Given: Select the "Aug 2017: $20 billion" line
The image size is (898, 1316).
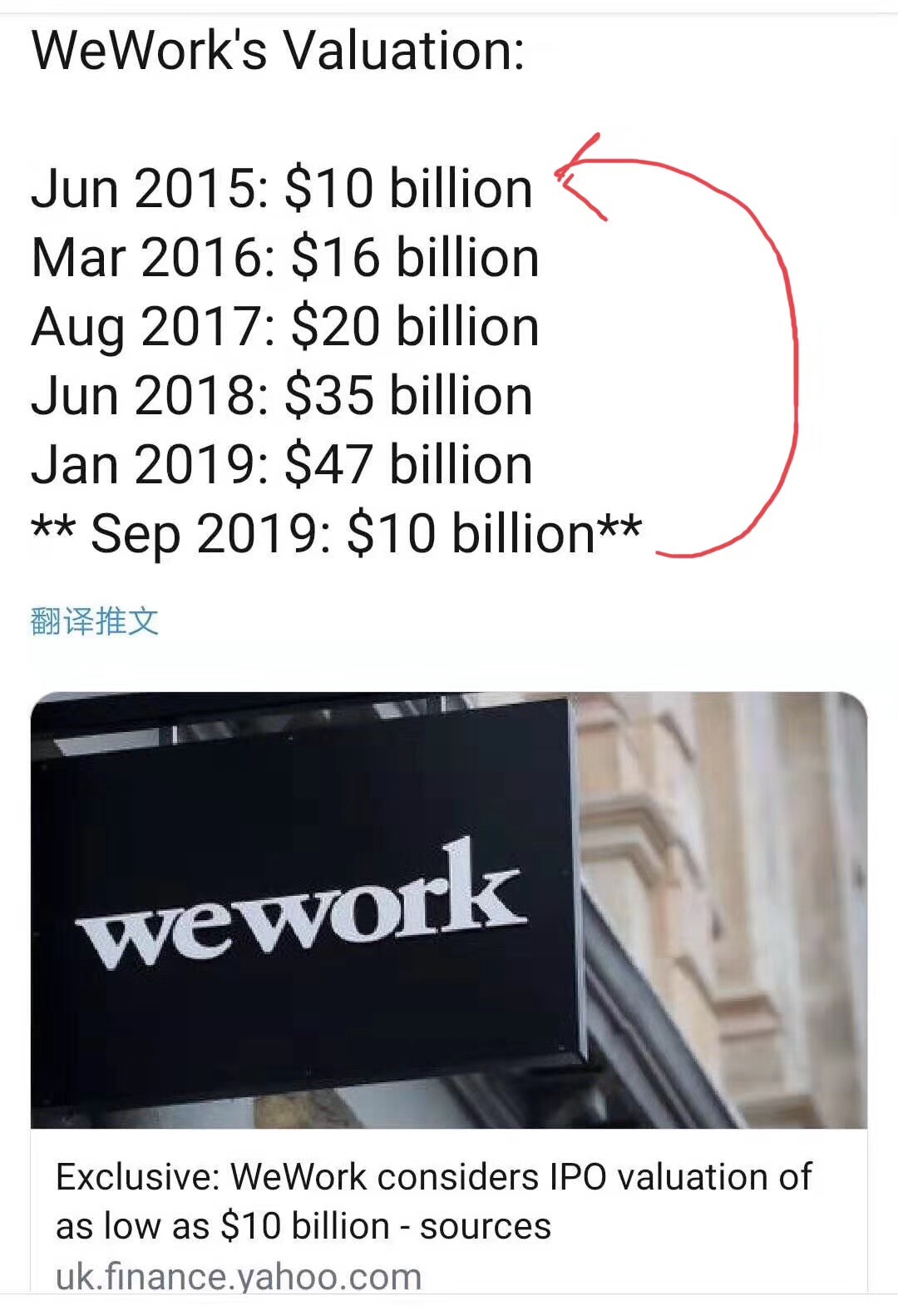Looking at the screenshot, I should click(285, 327).
